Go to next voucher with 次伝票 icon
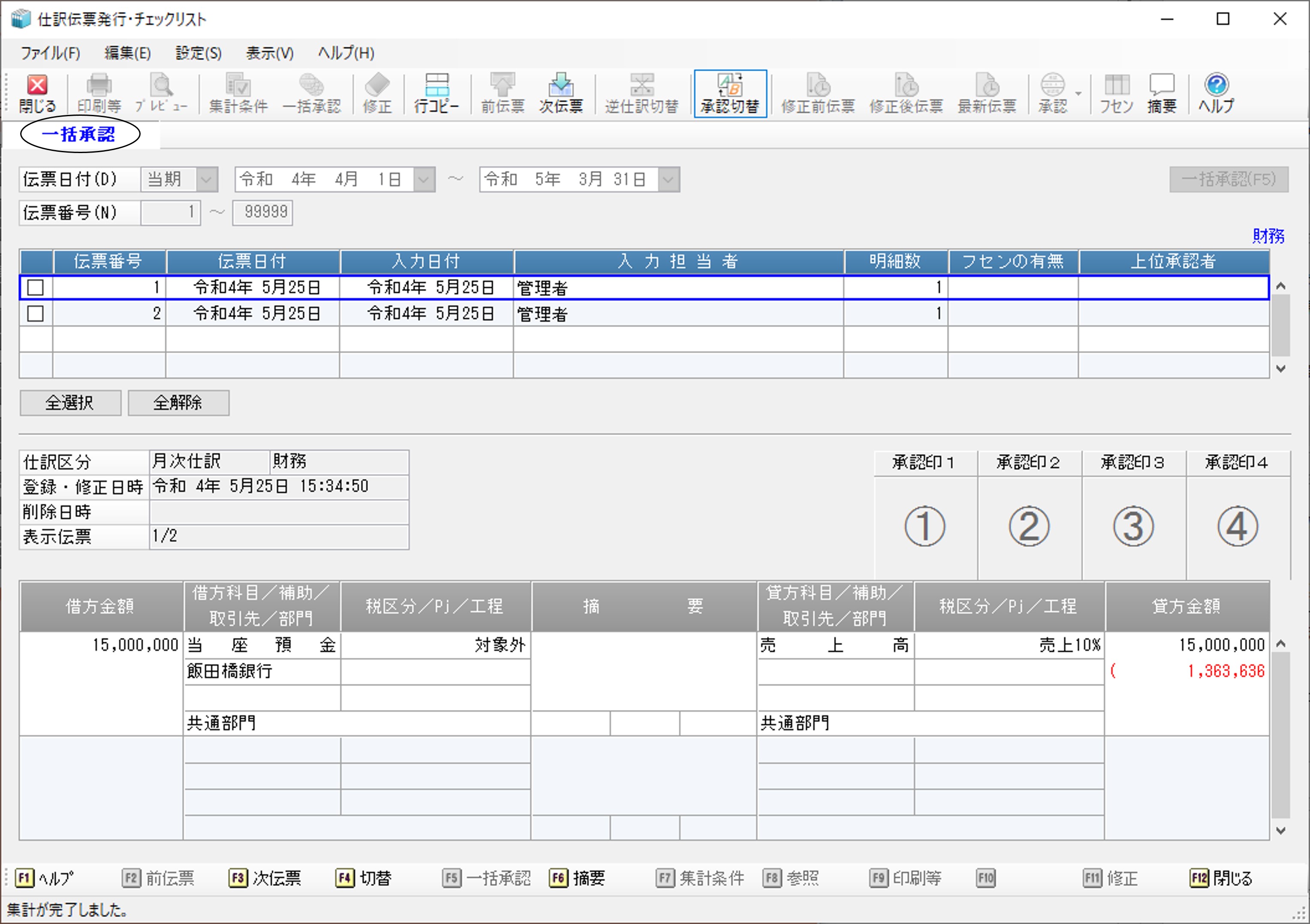 (x=561, y=93)
